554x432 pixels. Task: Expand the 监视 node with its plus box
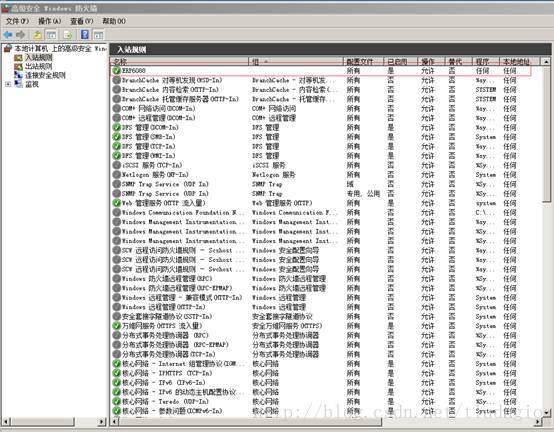8,84
